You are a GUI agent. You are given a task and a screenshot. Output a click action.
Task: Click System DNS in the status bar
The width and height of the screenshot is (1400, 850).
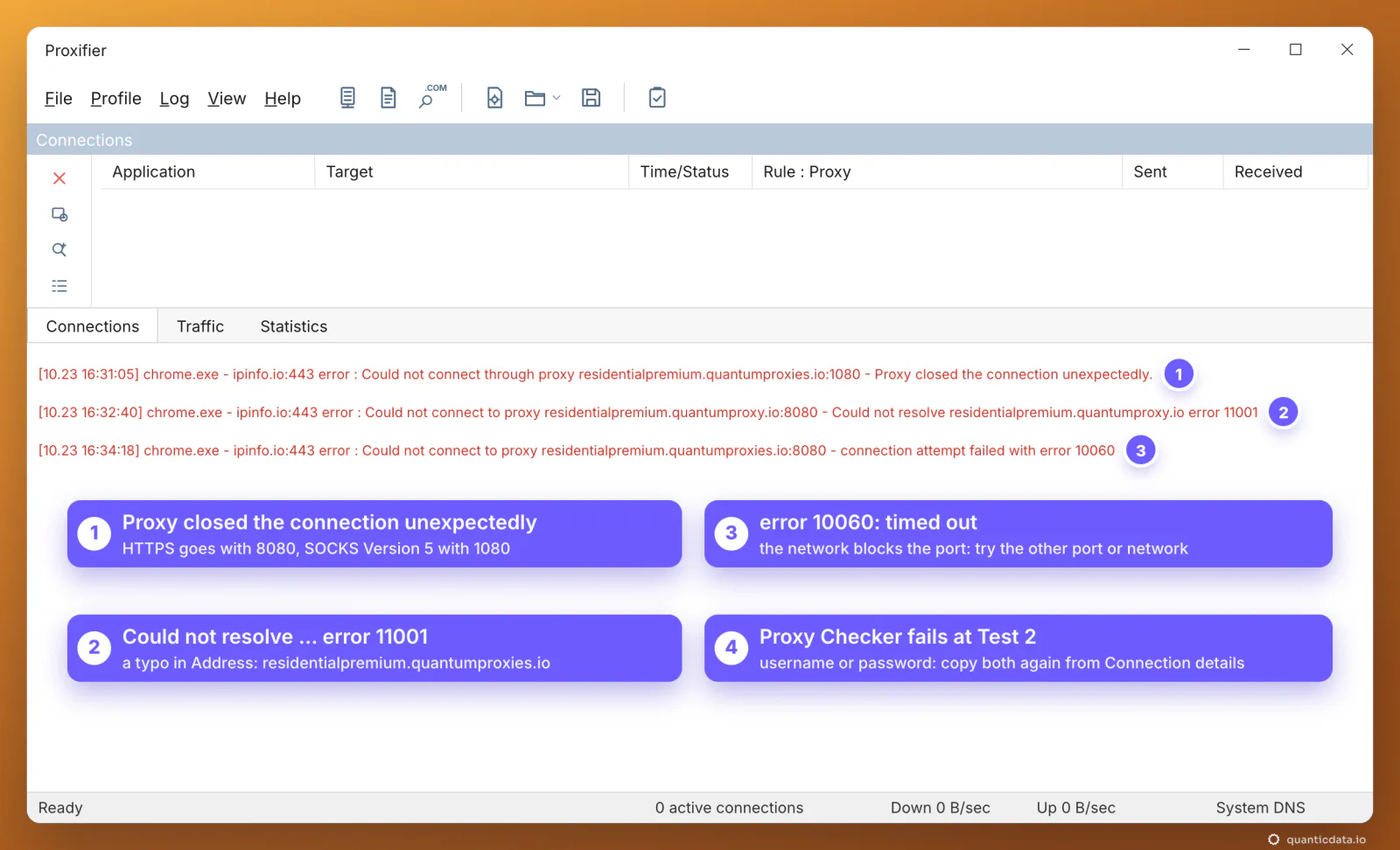coord(1260,808)
